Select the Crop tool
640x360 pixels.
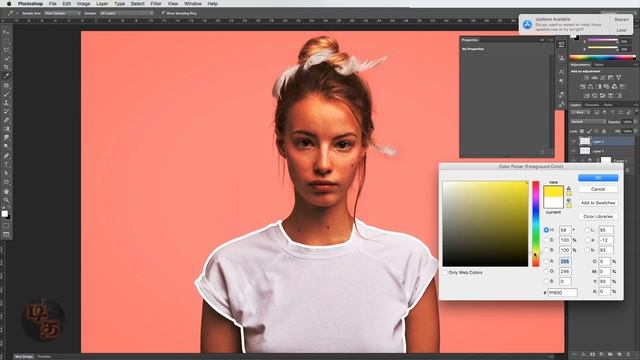(6, 67)
